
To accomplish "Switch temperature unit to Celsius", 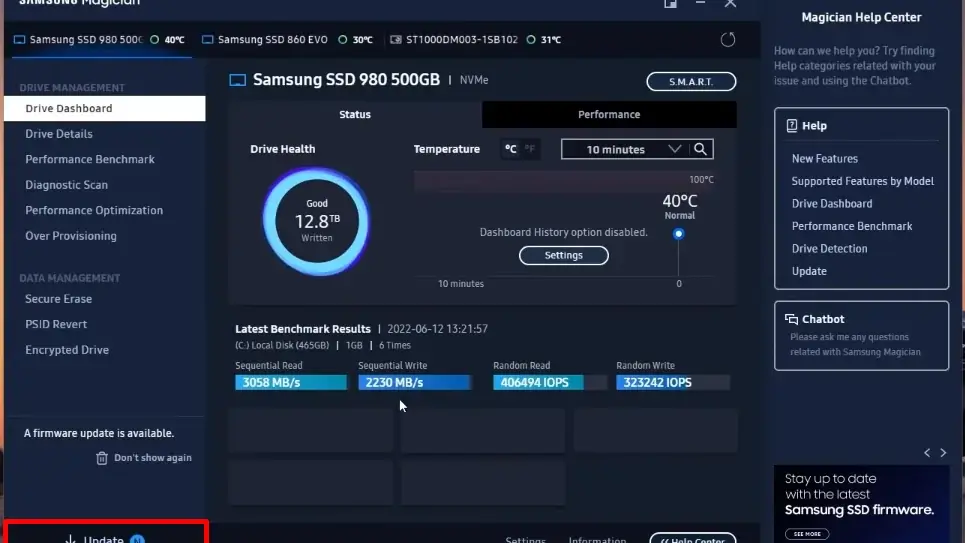I will coord(510,149).
